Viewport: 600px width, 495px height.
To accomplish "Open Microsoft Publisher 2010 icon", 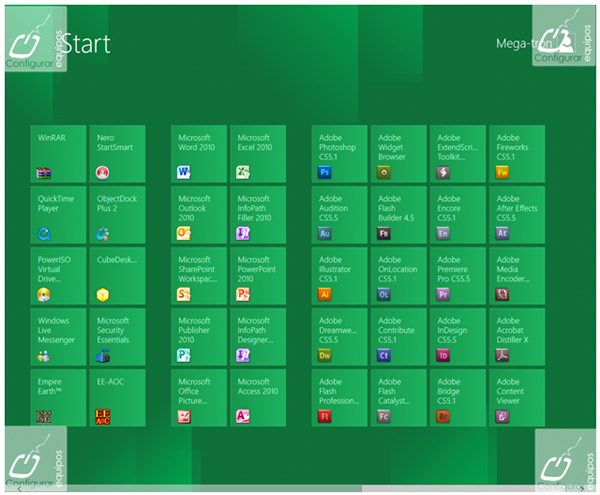I will point(184,355).
